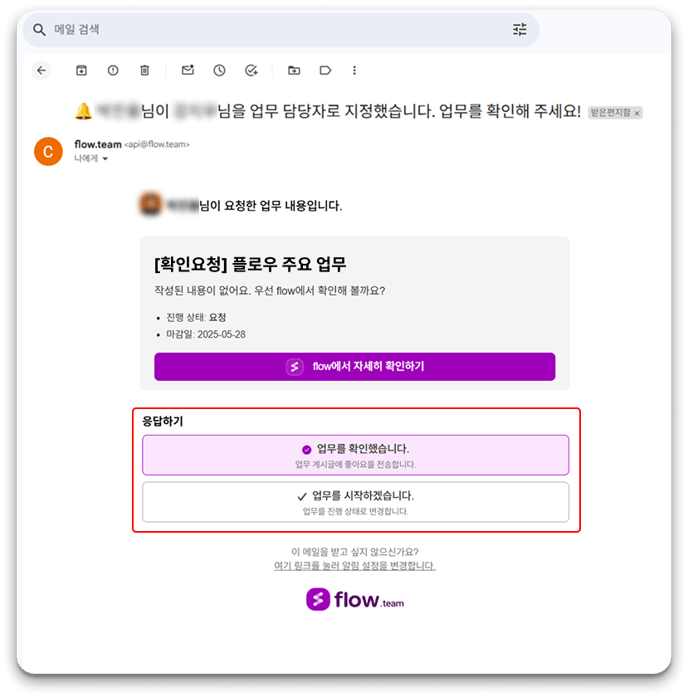Open search filter options icon
The height and width of the screenshot is (697, 688).
(x=520, y=29)
